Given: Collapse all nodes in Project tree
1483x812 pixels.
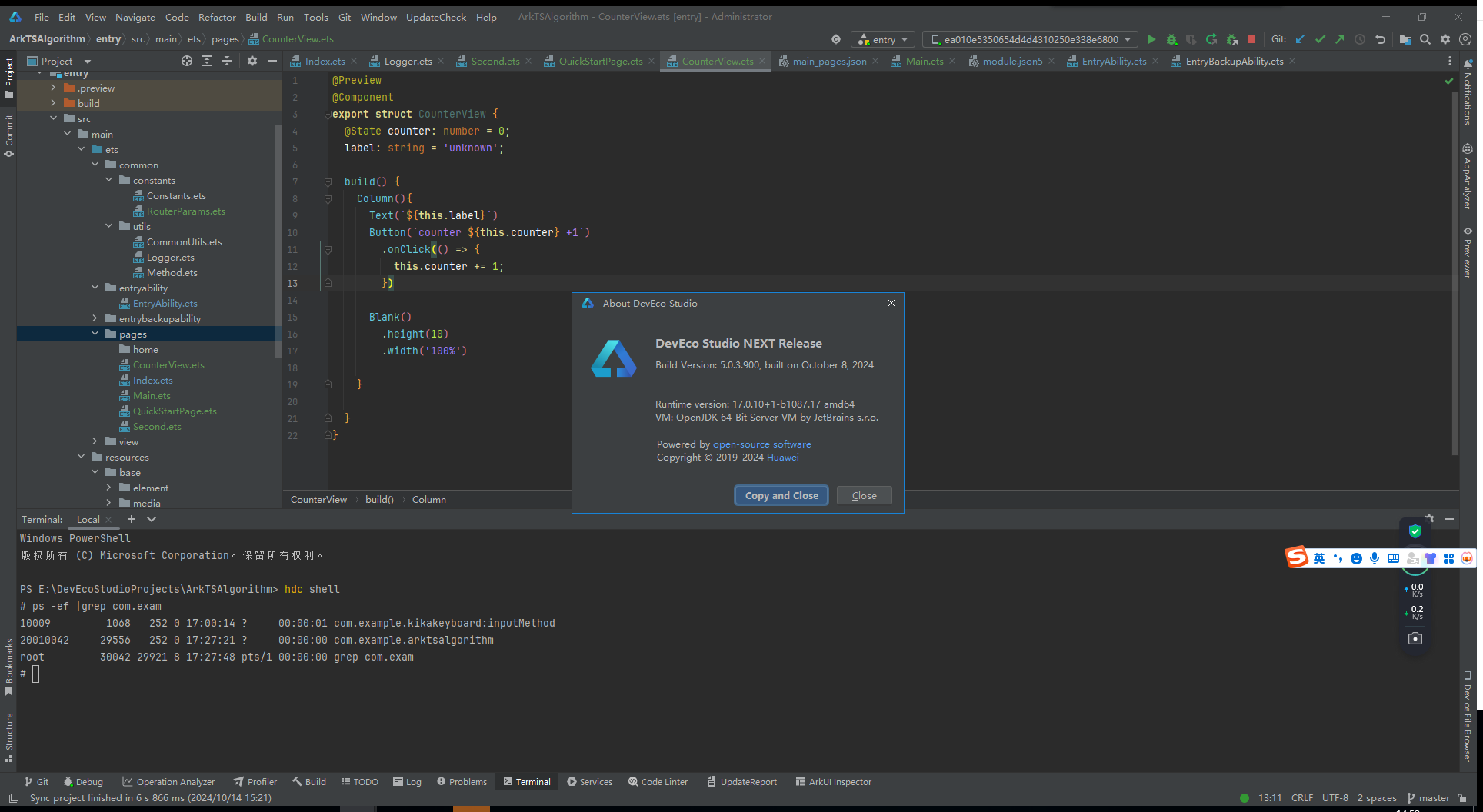Looking at the screenshot, I should (x=227, y=61).
